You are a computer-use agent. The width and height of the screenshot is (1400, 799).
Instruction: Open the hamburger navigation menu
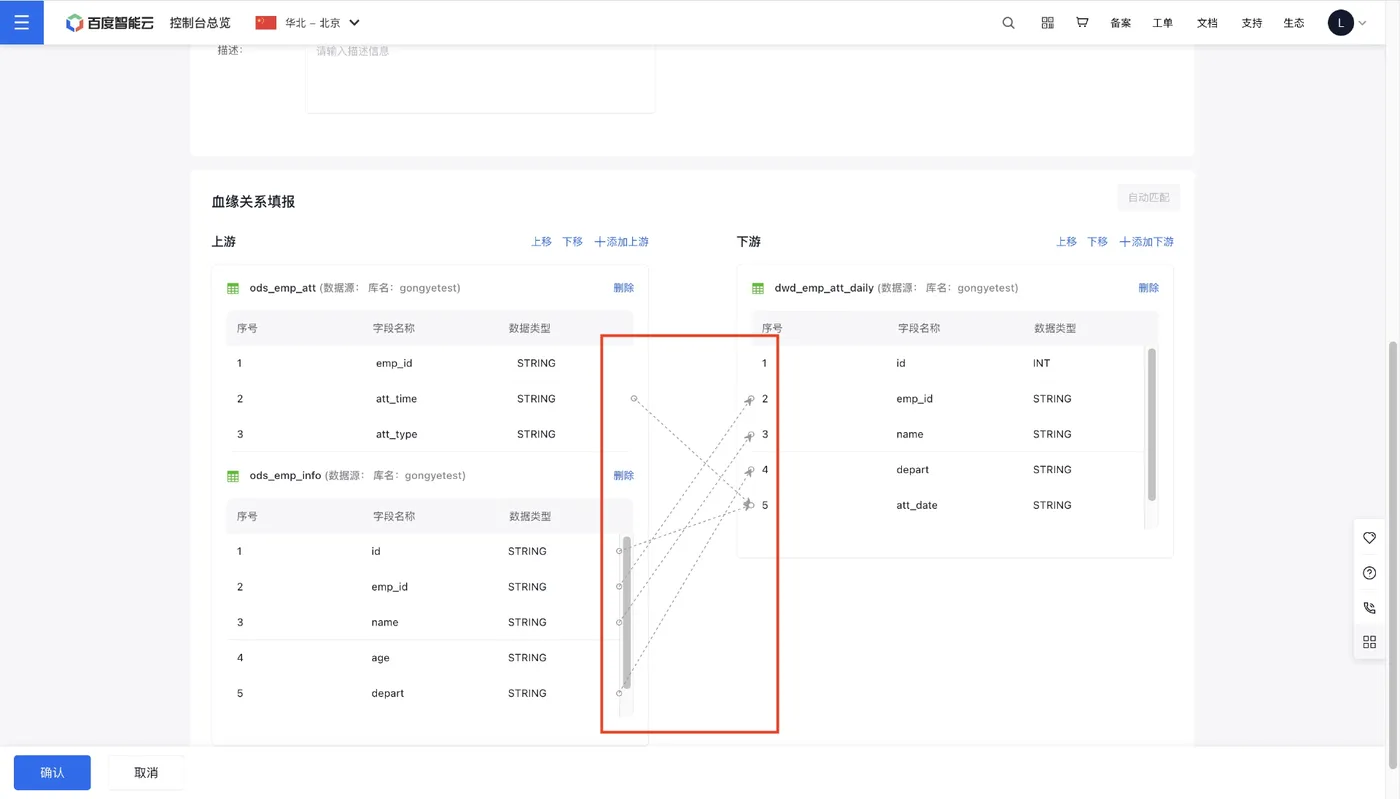tap(22, 22)
